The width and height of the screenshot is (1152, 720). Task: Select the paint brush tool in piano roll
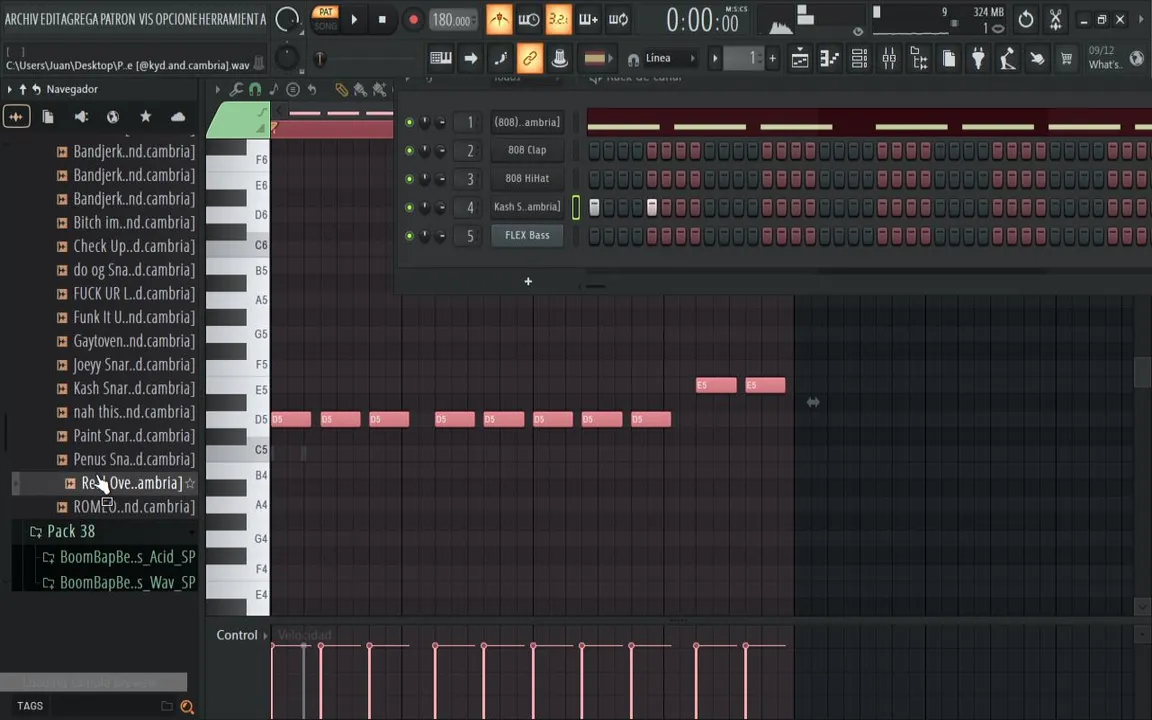pyautogui.click(x=360, y=90)
